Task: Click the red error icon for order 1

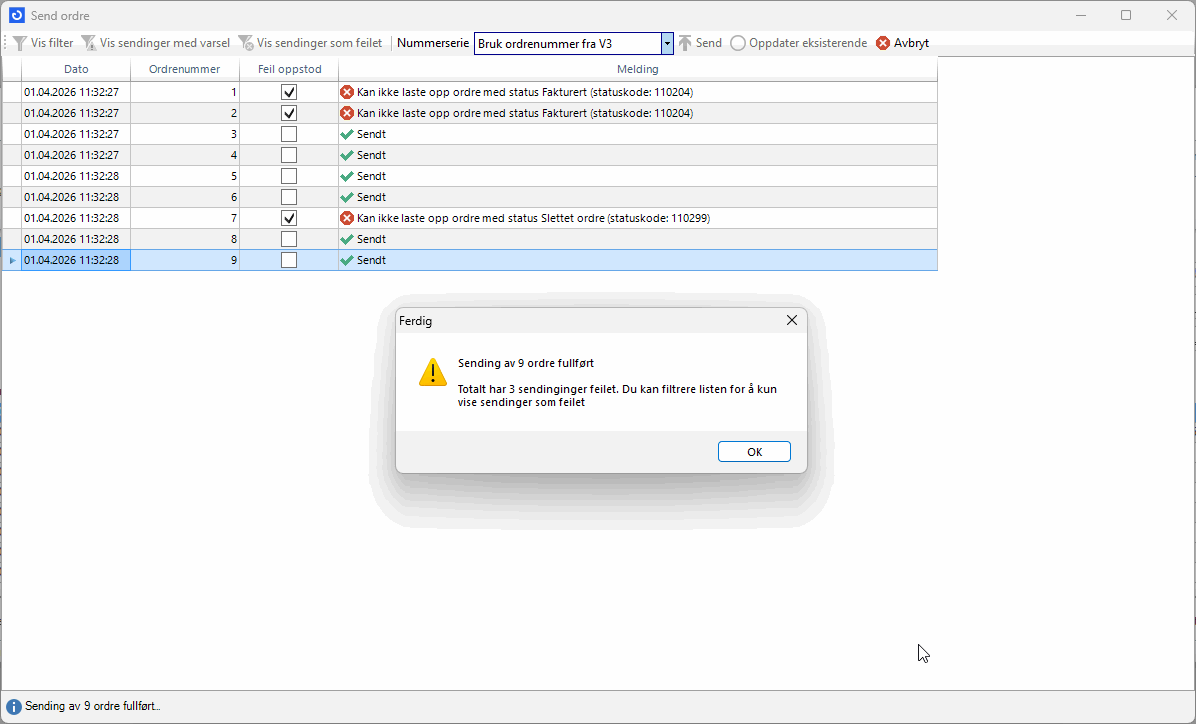Action: coord(347,92)
